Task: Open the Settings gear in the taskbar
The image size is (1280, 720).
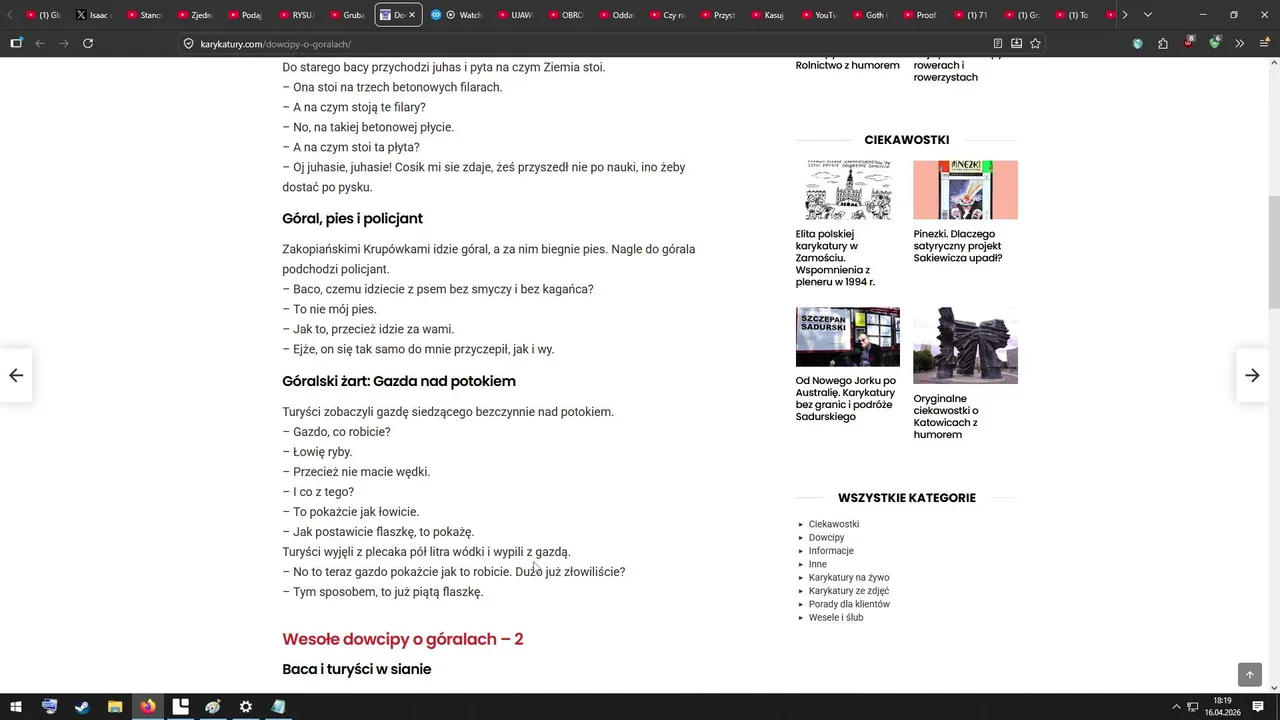Action: tap(246, 707)
